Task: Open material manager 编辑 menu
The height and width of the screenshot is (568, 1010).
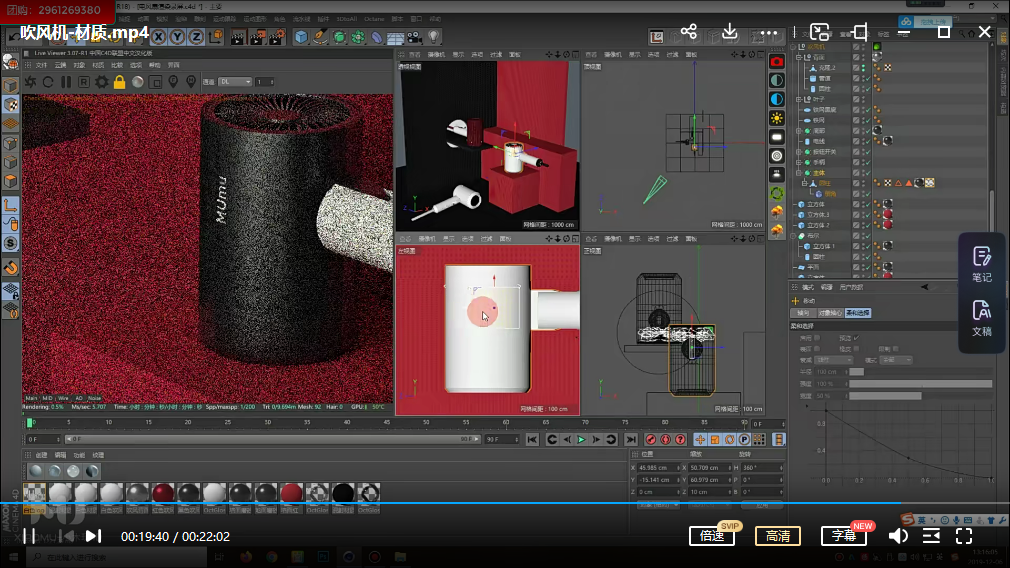Action: pos(61,455)
